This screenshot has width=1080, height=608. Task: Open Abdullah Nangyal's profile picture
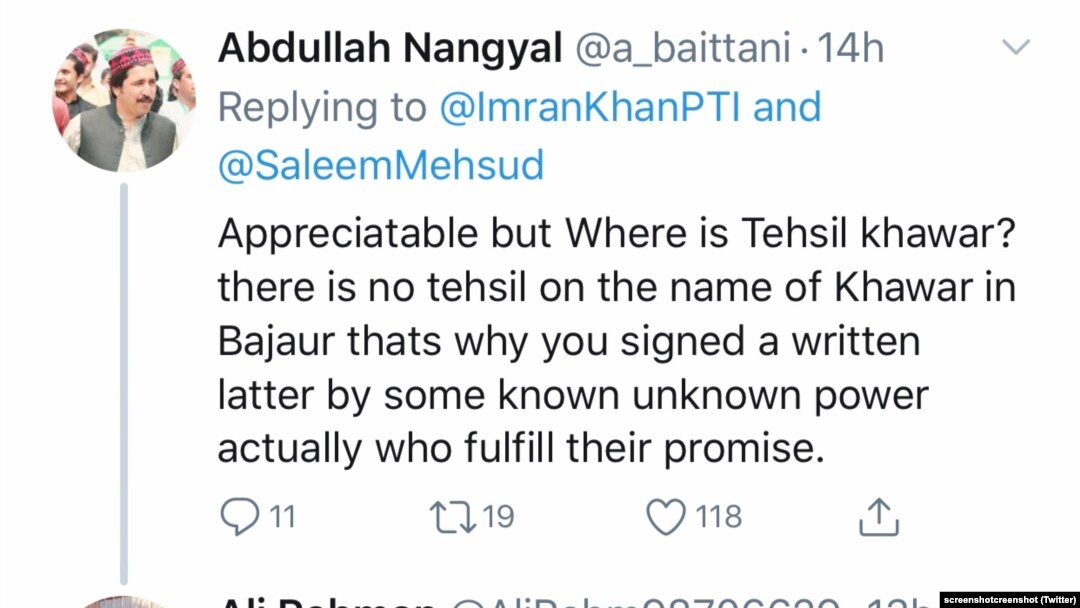pos(124,101)
